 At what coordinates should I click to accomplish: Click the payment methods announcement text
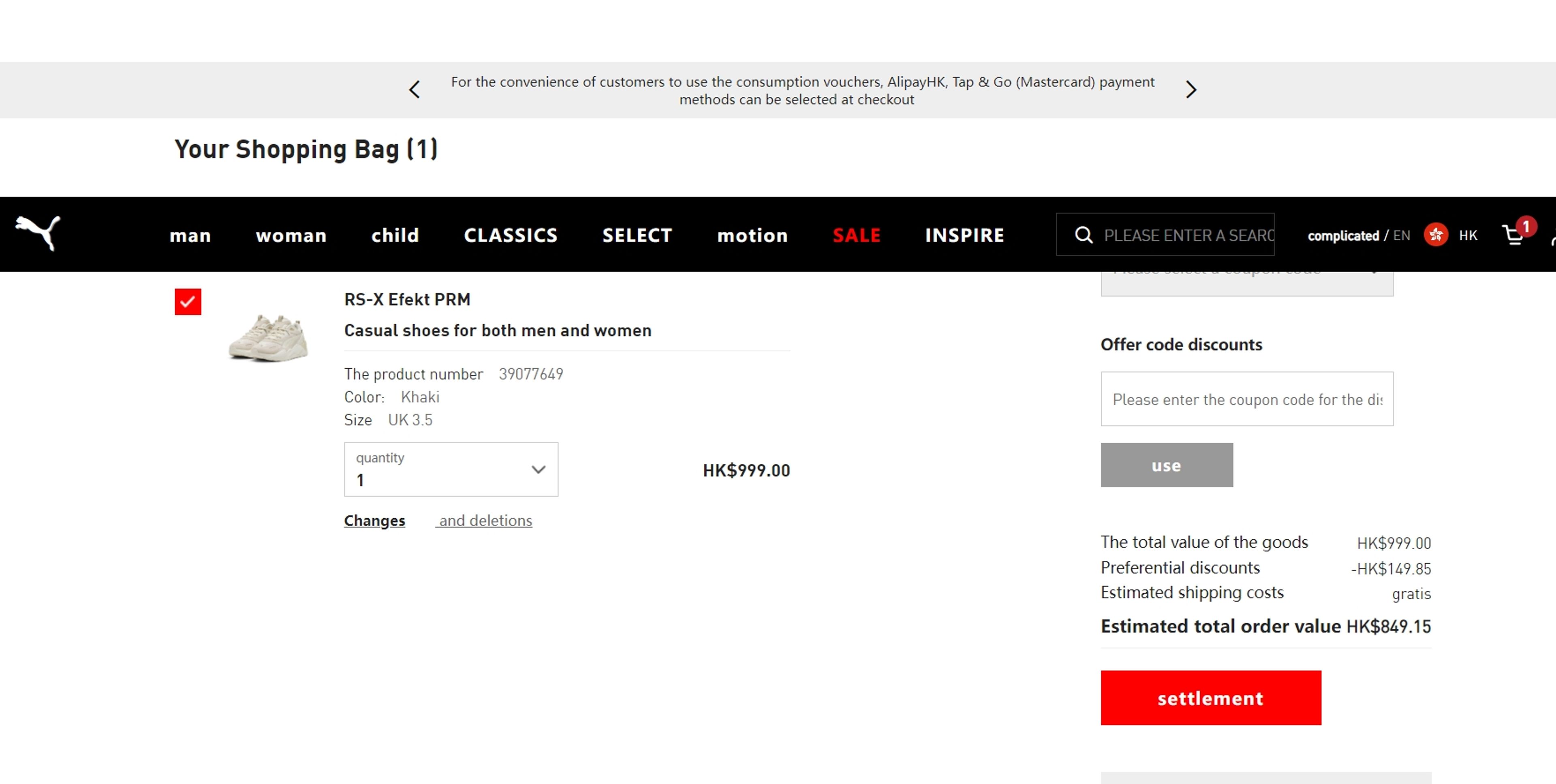coord(802,90)
